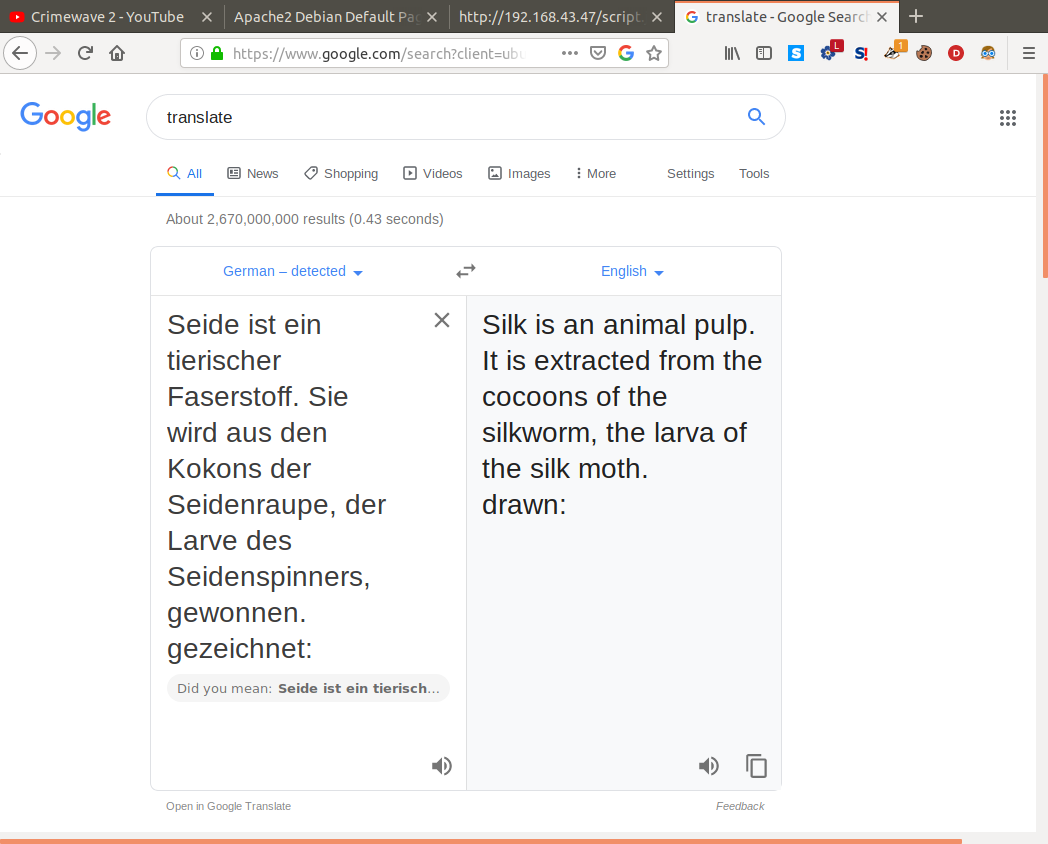Open search Tools
Viewport: 1048px width, 844px height.
[754, 174]
